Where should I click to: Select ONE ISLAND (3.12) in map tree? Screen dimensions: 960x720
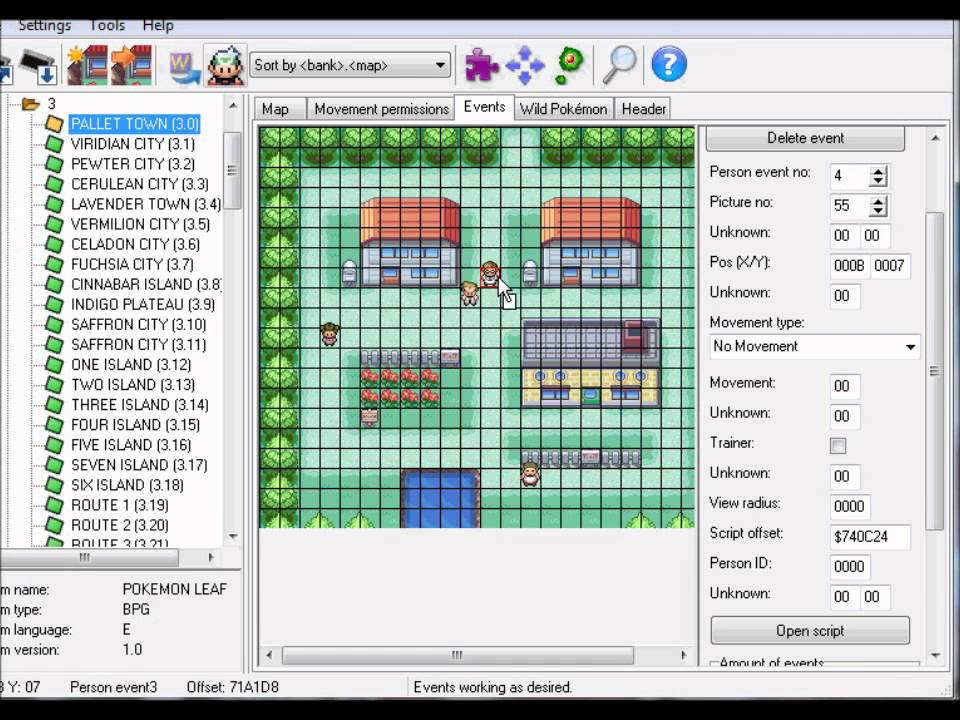point(131,365)
